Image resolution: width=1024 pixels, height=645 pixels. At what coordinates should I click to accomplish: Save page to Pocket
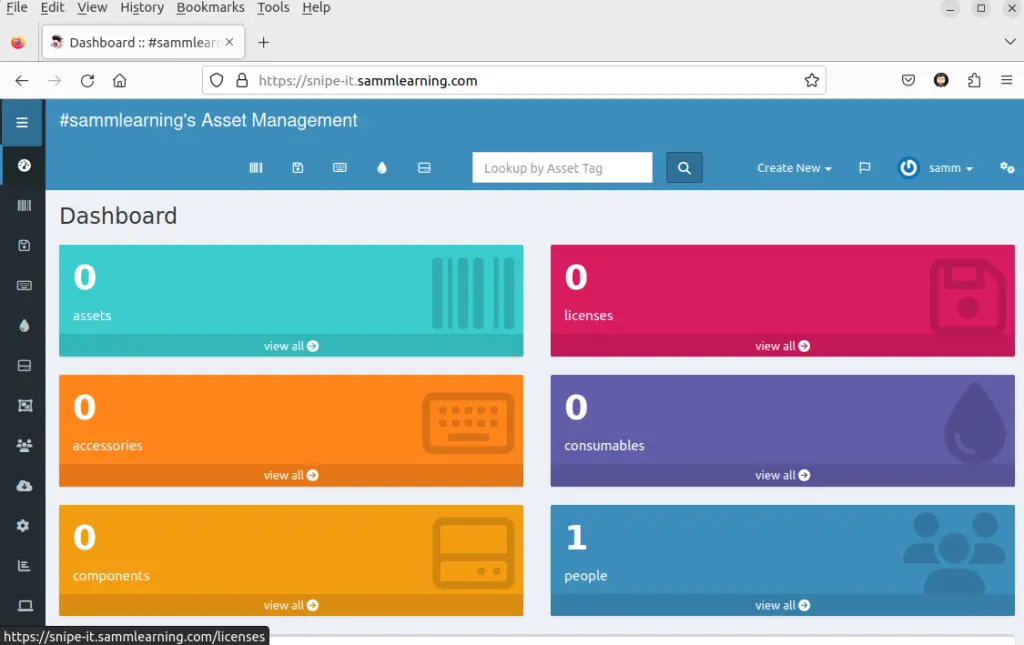pos(908,80)
